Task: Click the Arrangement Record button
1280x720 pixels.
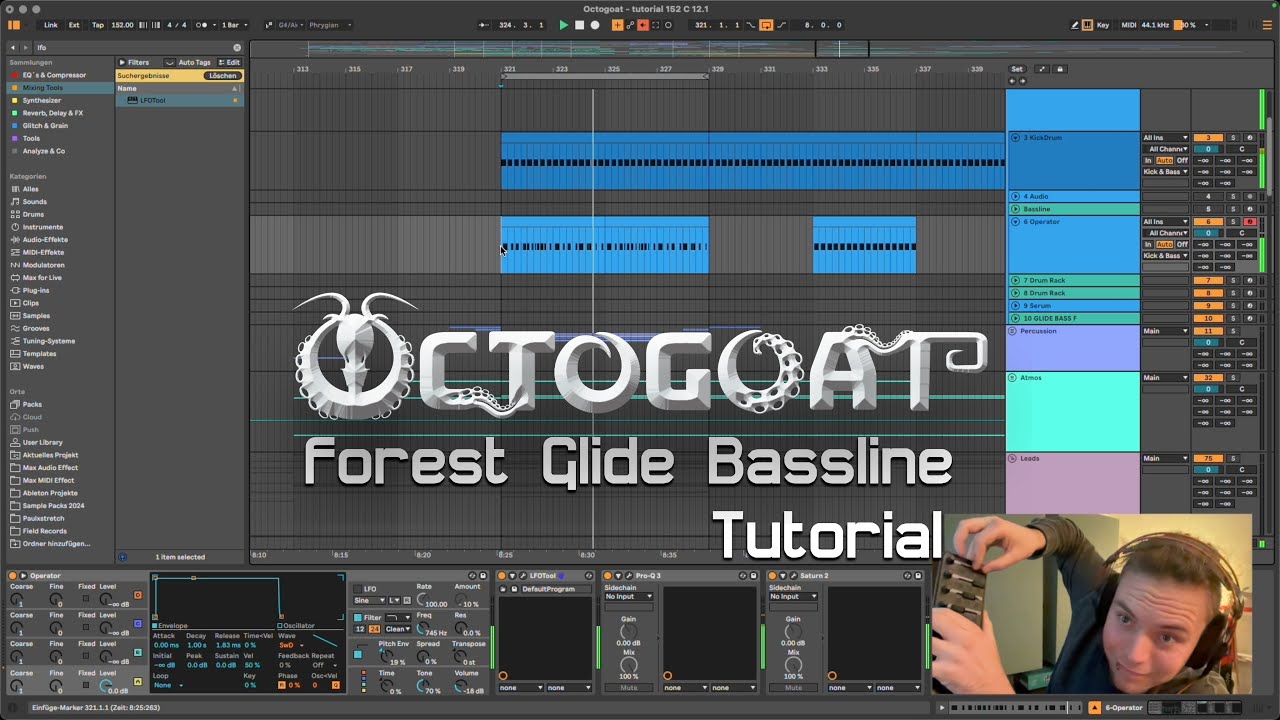Action: [x=594, y=25]
